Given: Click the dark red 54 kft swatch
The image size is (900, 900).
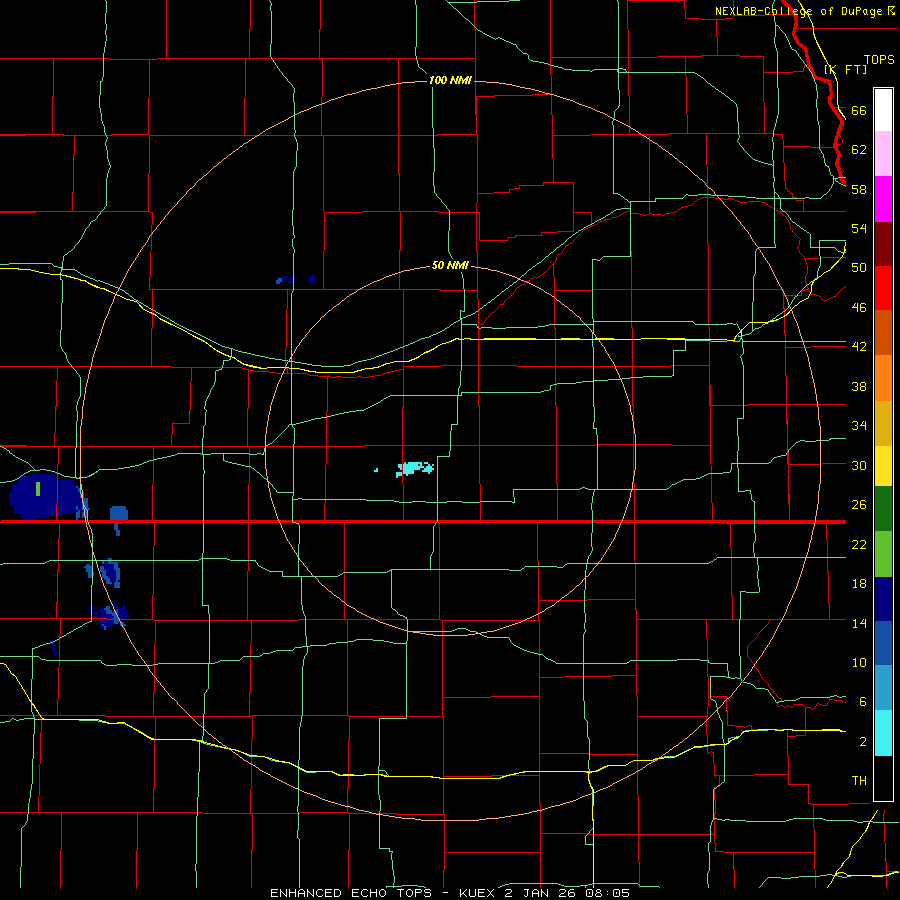Looking at the screenshot, I should [883, 243].
